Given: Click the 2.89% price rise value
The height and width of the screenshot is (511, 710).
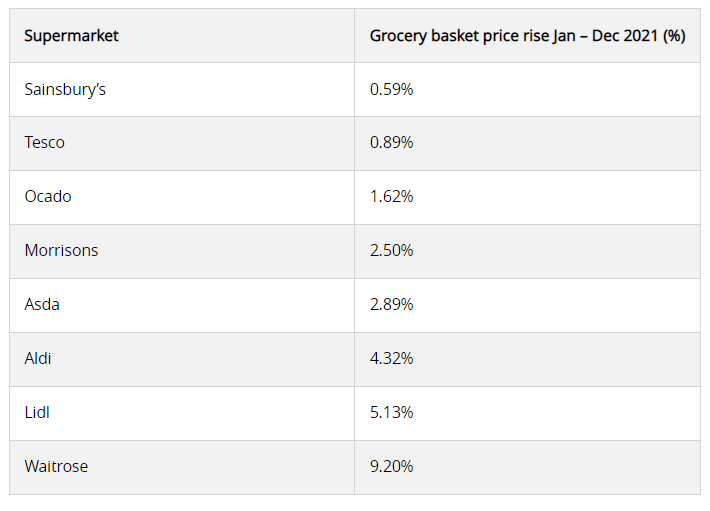Looking at the screenshot, I should pos(391,304).
